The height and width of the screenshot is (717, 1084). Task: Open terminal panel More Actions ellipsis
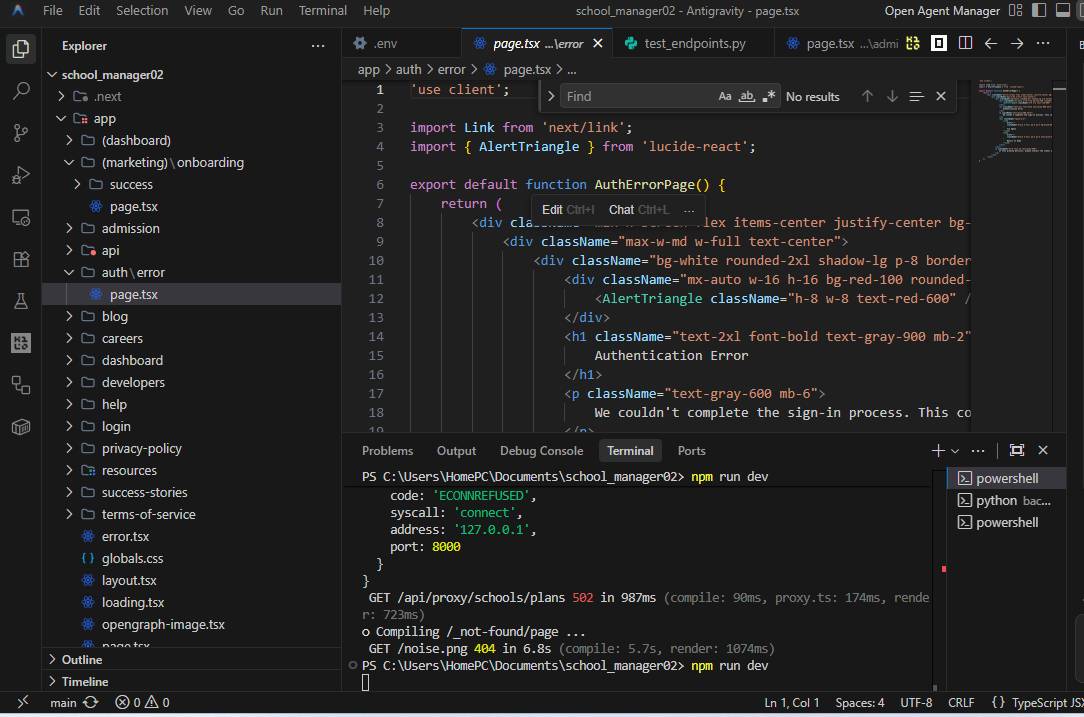pyautogui.click(x=978, y=451)
